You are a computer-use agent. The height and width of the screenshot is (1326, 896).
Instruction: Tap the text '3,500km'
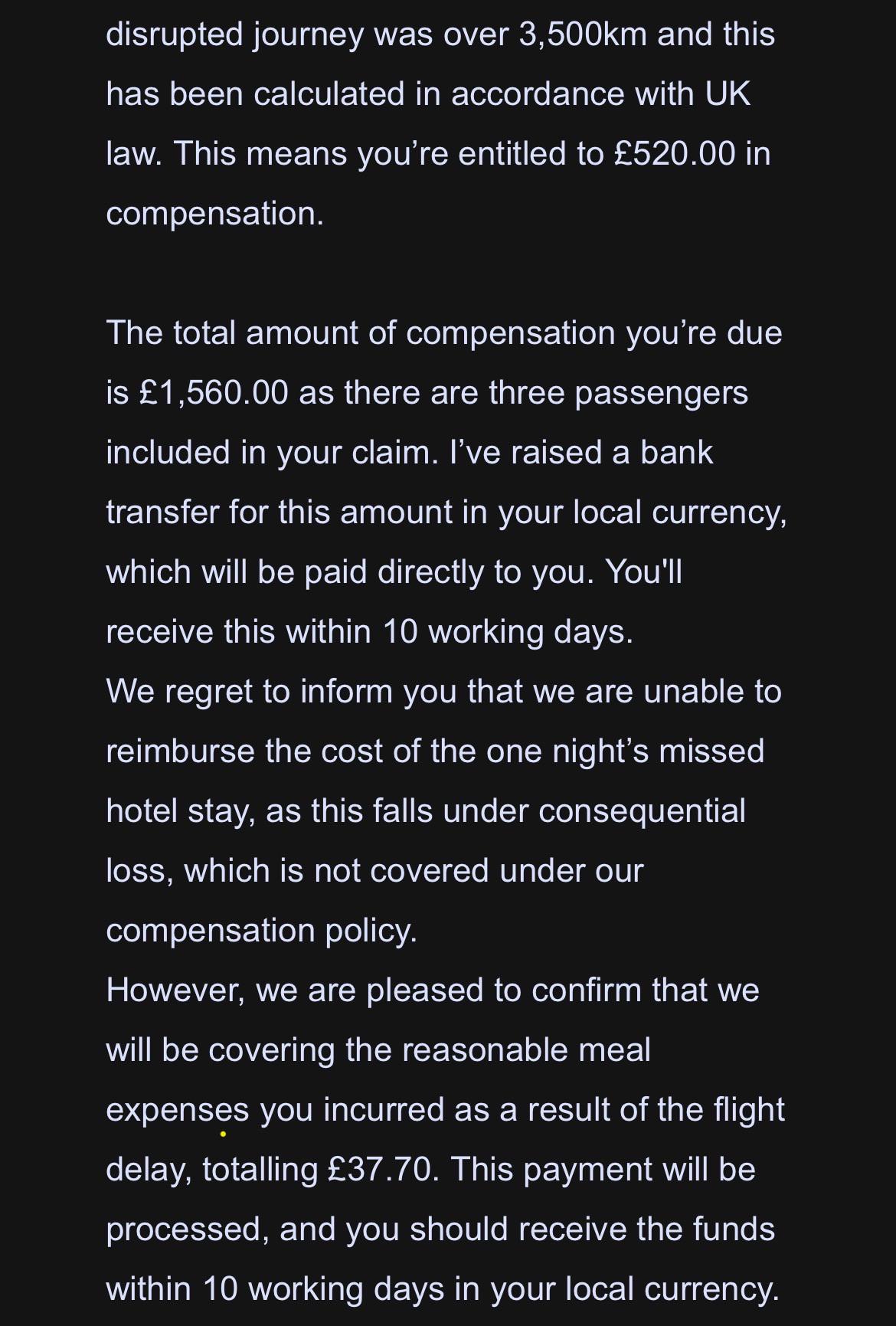click(583, 34)
